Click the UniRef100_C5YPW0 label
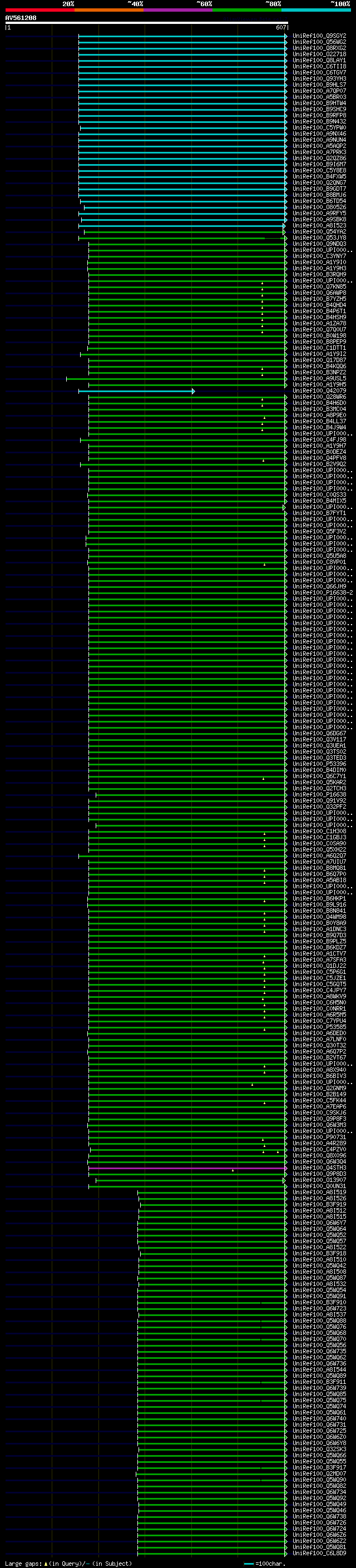The width and height of the screenshot is (356, 1568). click(319, 128)
